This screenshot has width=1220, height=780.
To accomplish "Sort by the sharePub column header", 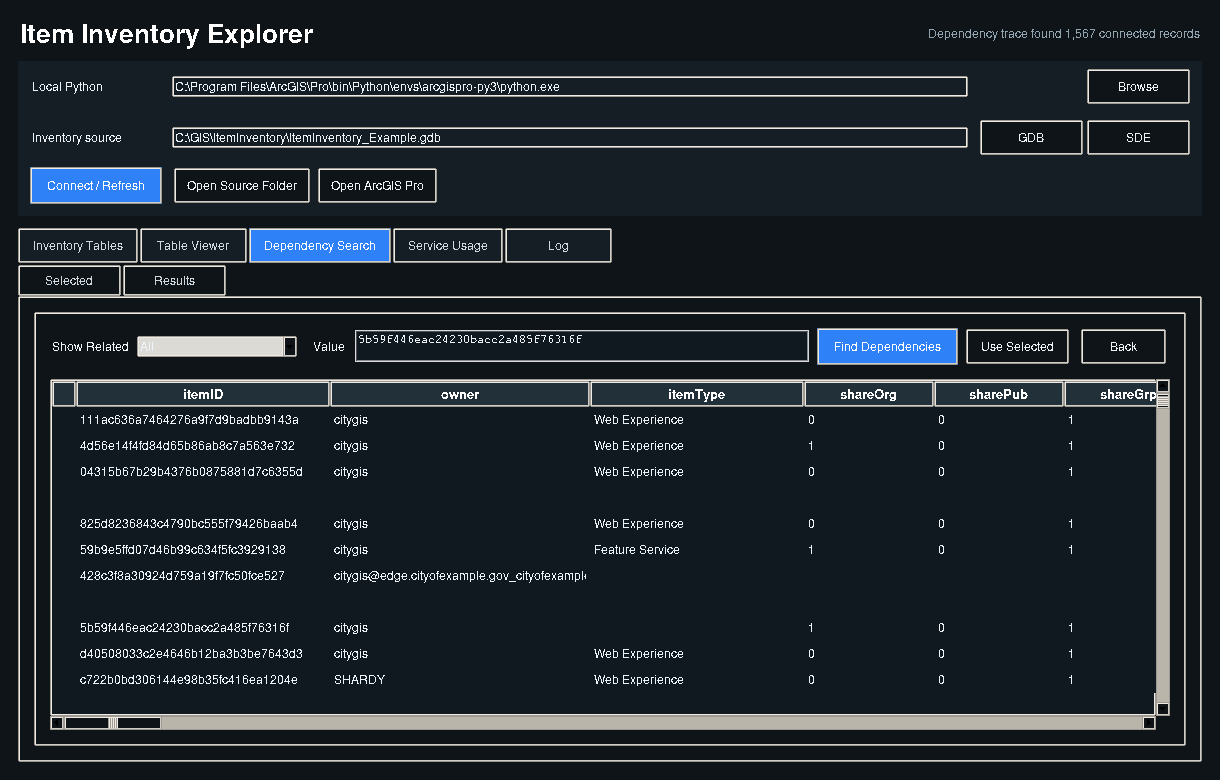I will pyautogui.click(x=999, y=395).
